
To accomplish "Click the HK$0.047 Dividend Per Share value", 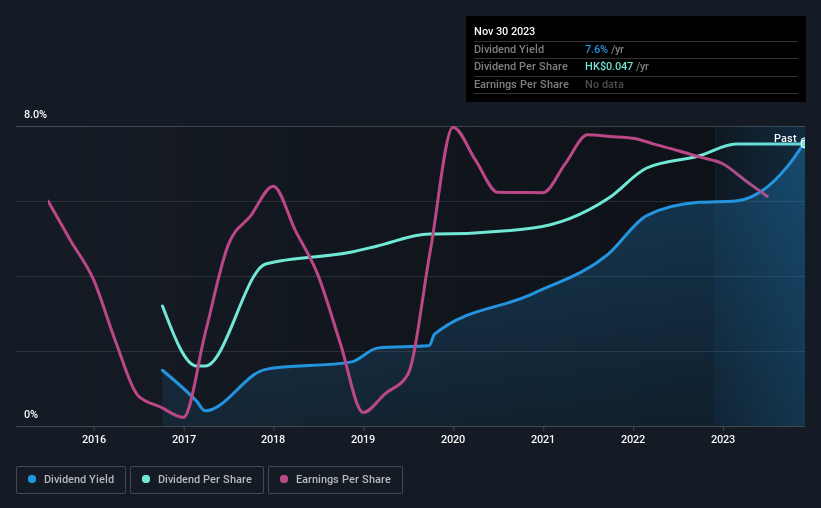I will (609, 67).
